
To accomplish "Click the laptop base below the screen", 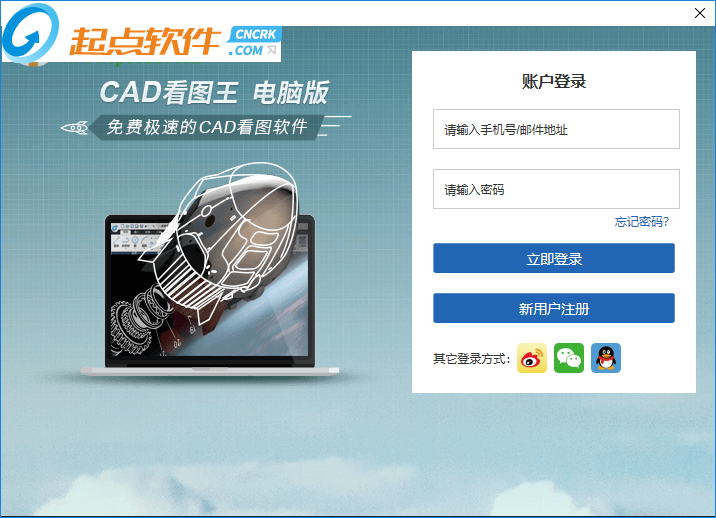I will pyautogui.click(x=210, y=371).
